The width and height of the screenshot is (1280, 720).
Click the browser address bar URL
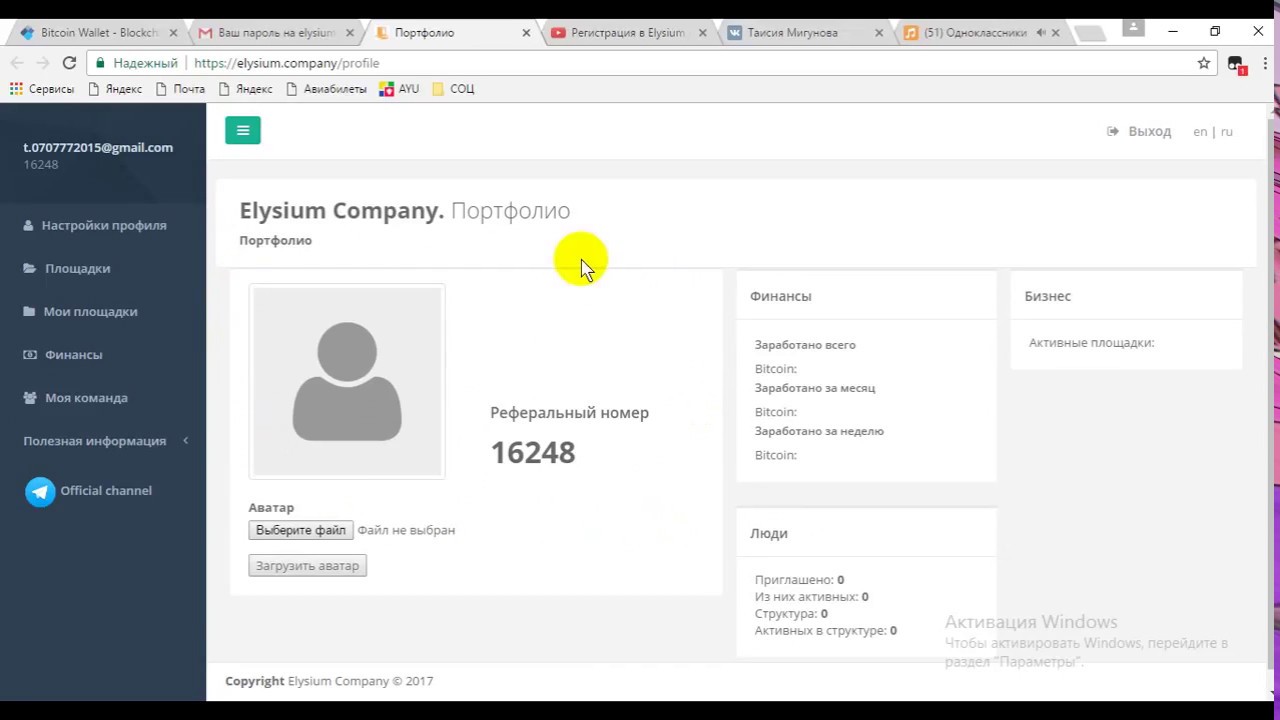coord(287,62)
